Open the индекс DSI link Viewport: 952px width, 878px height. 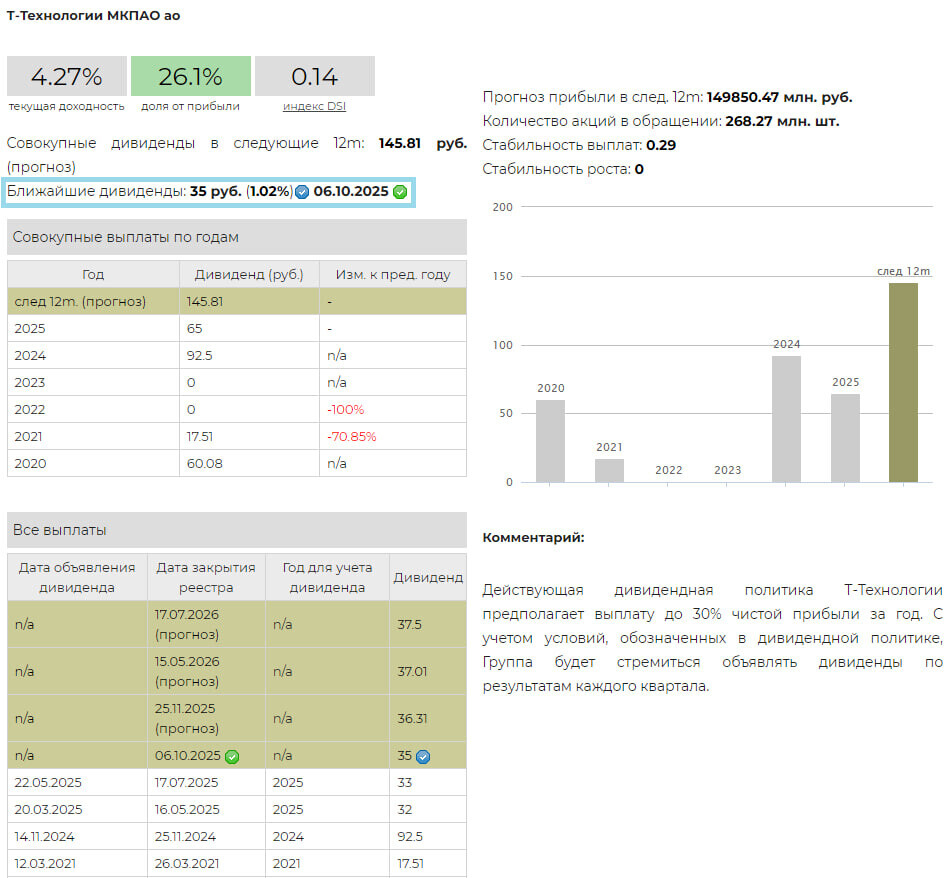[x=314, y=106]
